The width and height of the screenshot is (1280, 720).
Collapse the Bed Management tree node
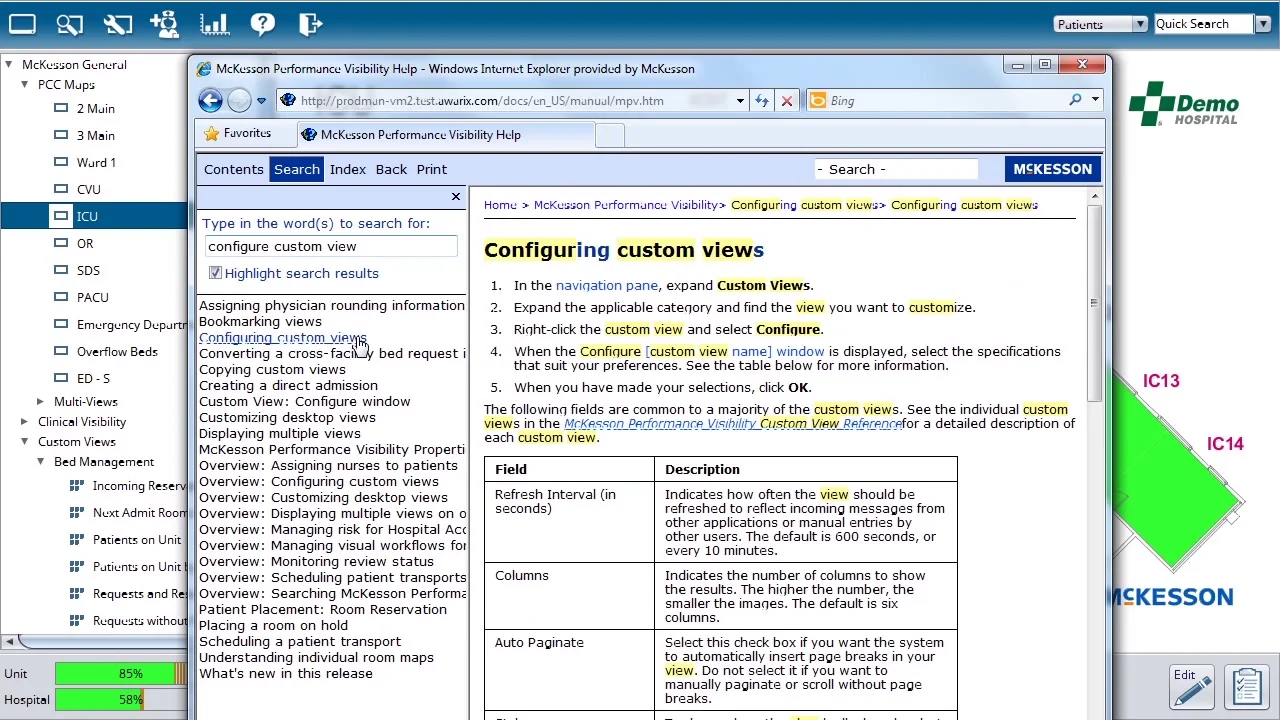pos(41,462)
